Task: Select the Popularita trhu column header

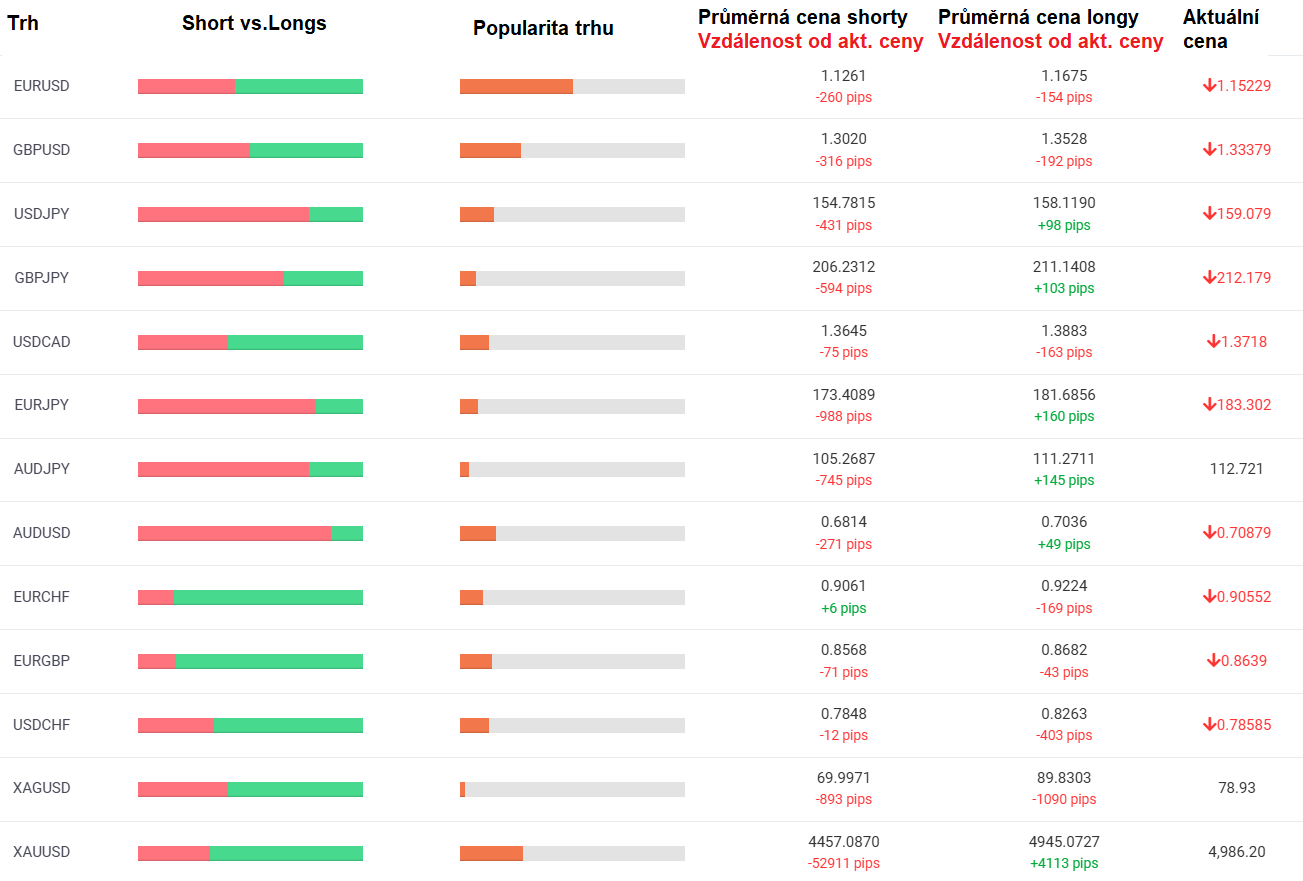Action: point(543,28)
